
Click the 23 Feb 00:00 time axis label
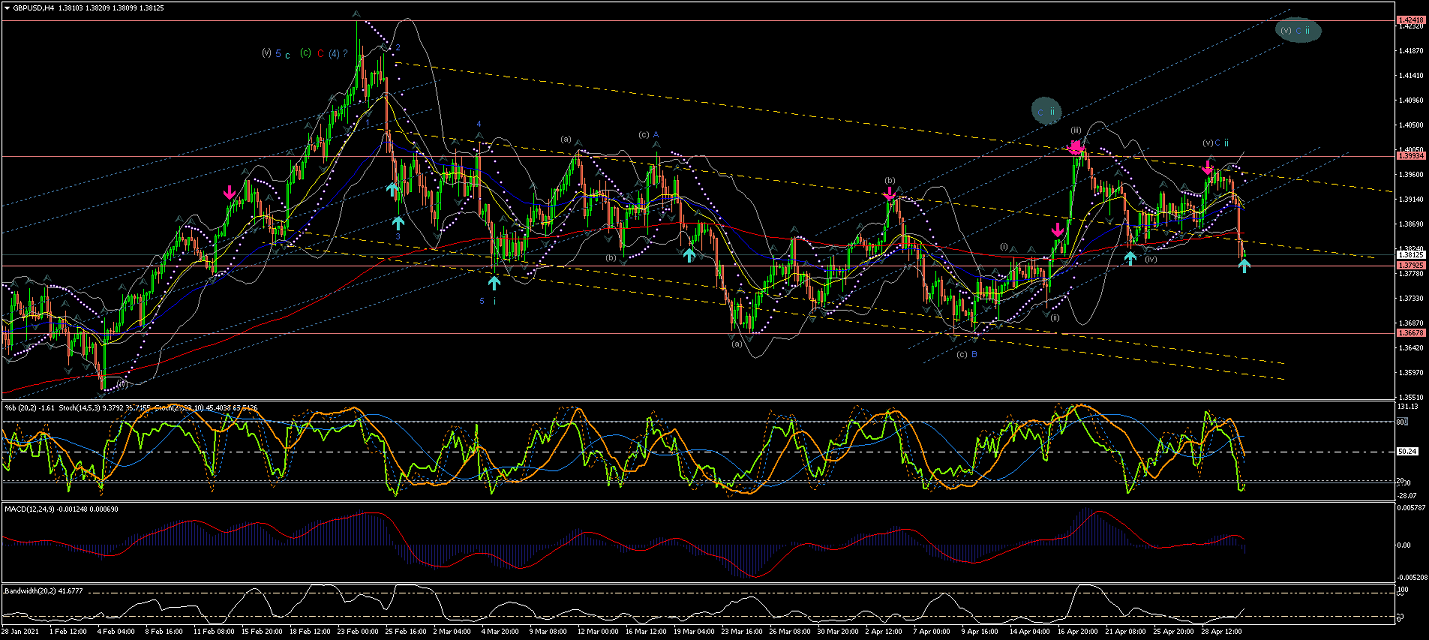358,632
